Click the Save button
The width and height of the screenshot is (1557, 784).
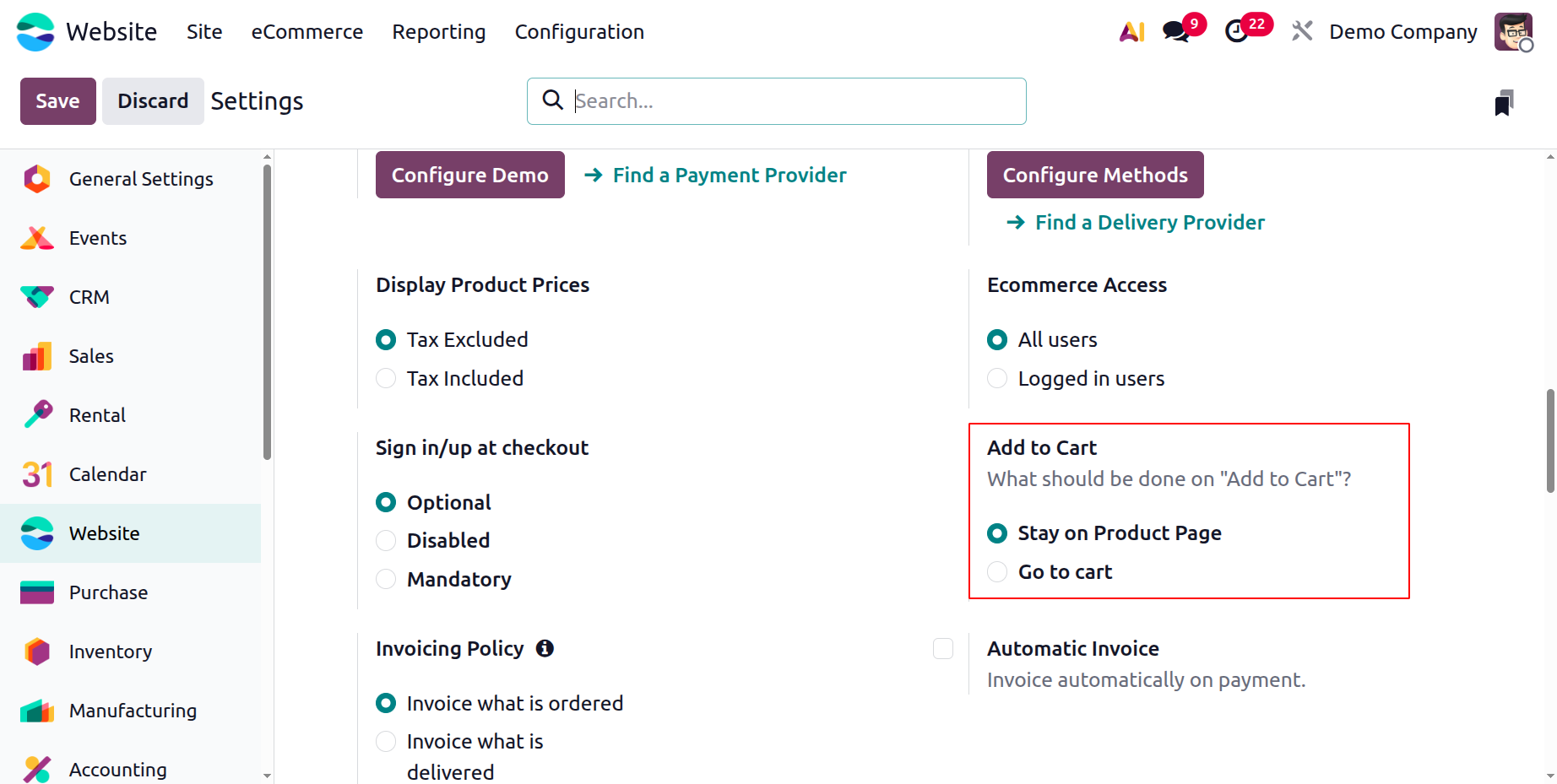(x=57, y=101)
